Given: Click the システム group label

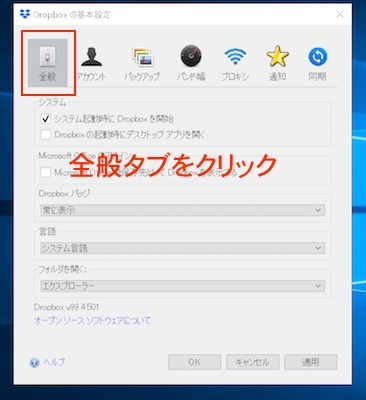Looking at the screenshot, I should pyautogui.click(x=52, y=102).
